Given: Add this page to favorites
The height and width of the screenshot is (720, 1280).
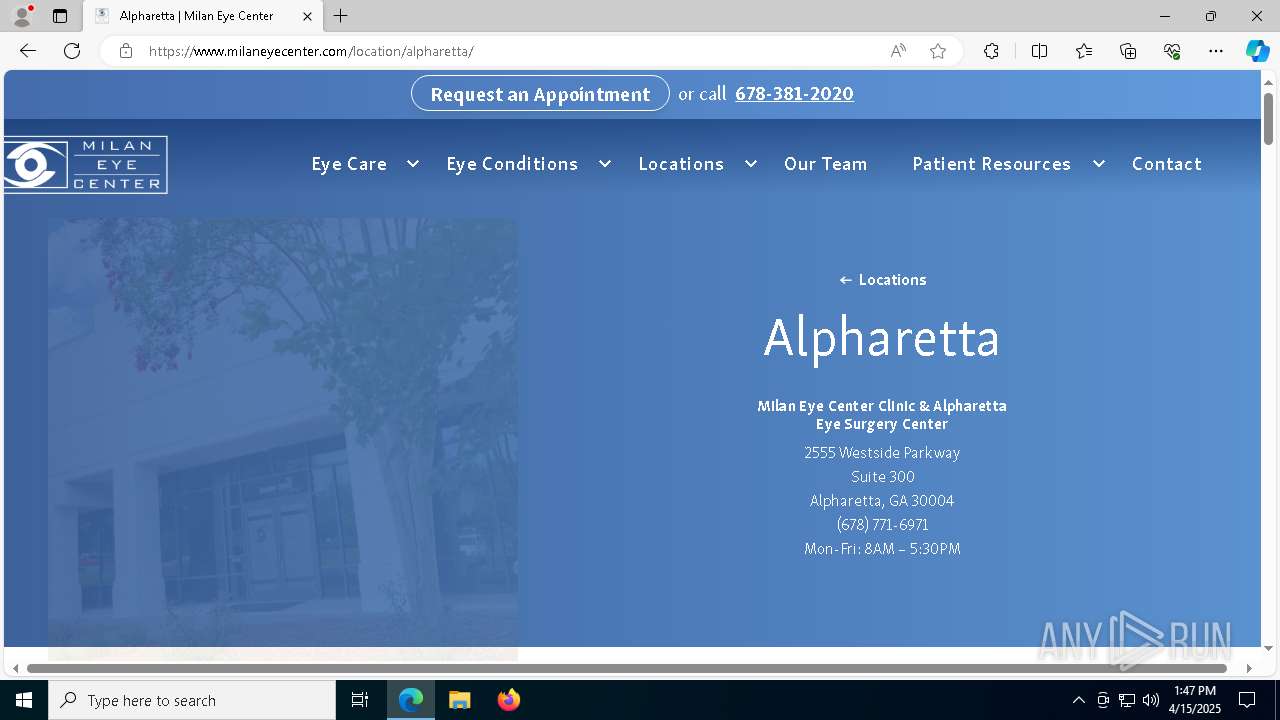Looking at the screenshot, I should [938, 51].
